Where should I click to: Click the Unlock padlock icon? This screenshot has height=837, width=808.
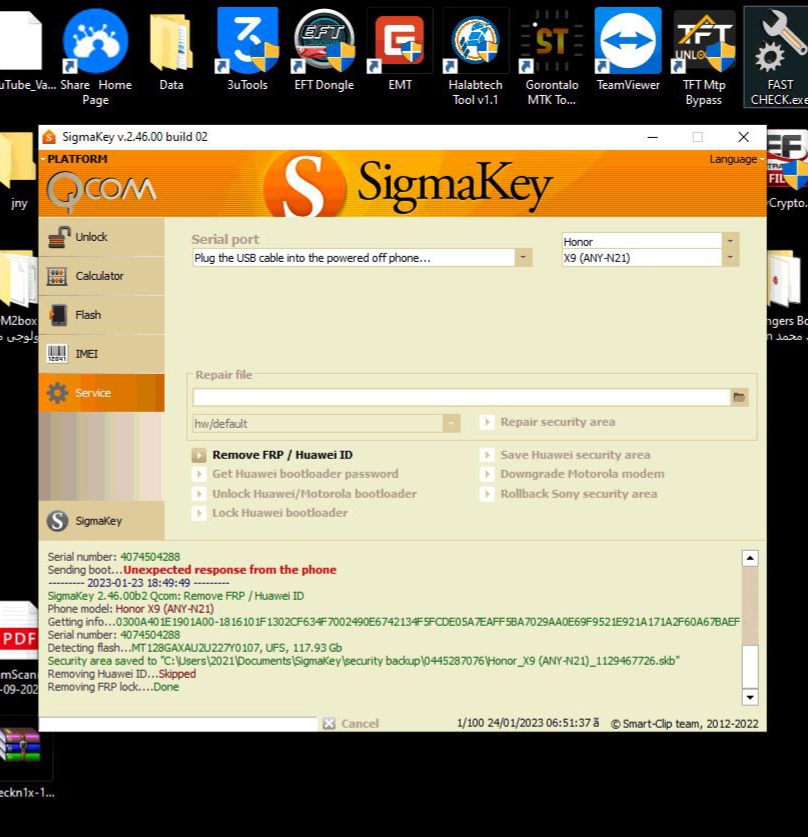59,237
